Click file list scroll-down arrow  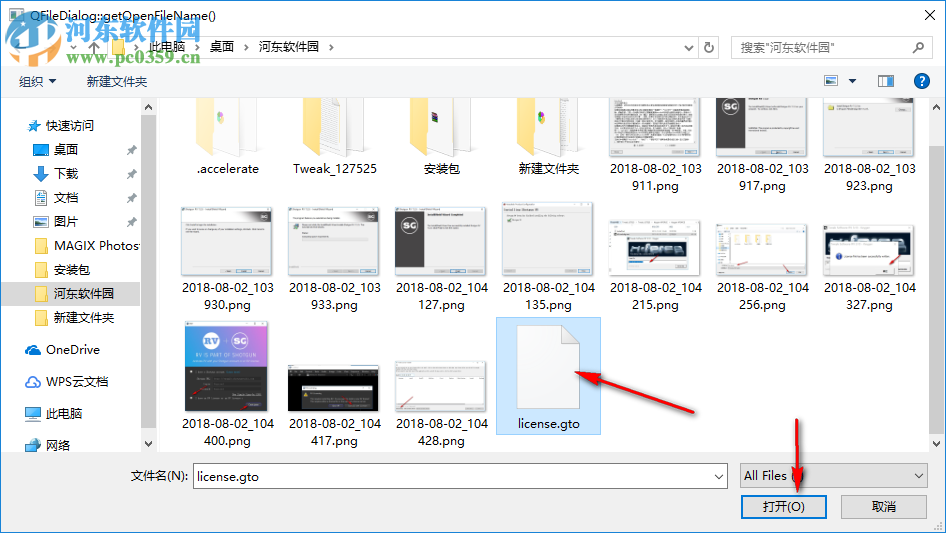[x=936, y=444]
